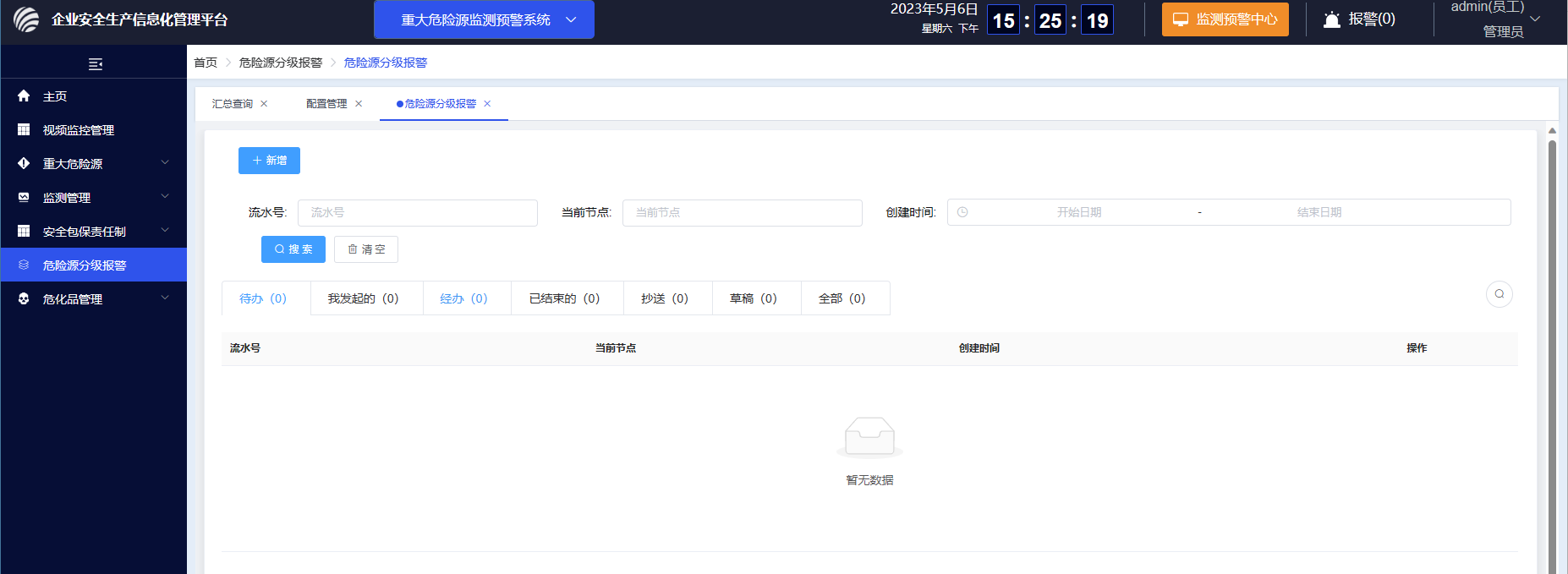This screenshot has height=574, width=1568.
Task: Click the skull icon beside 危化品管理
Action: click(x=24, y=298)
